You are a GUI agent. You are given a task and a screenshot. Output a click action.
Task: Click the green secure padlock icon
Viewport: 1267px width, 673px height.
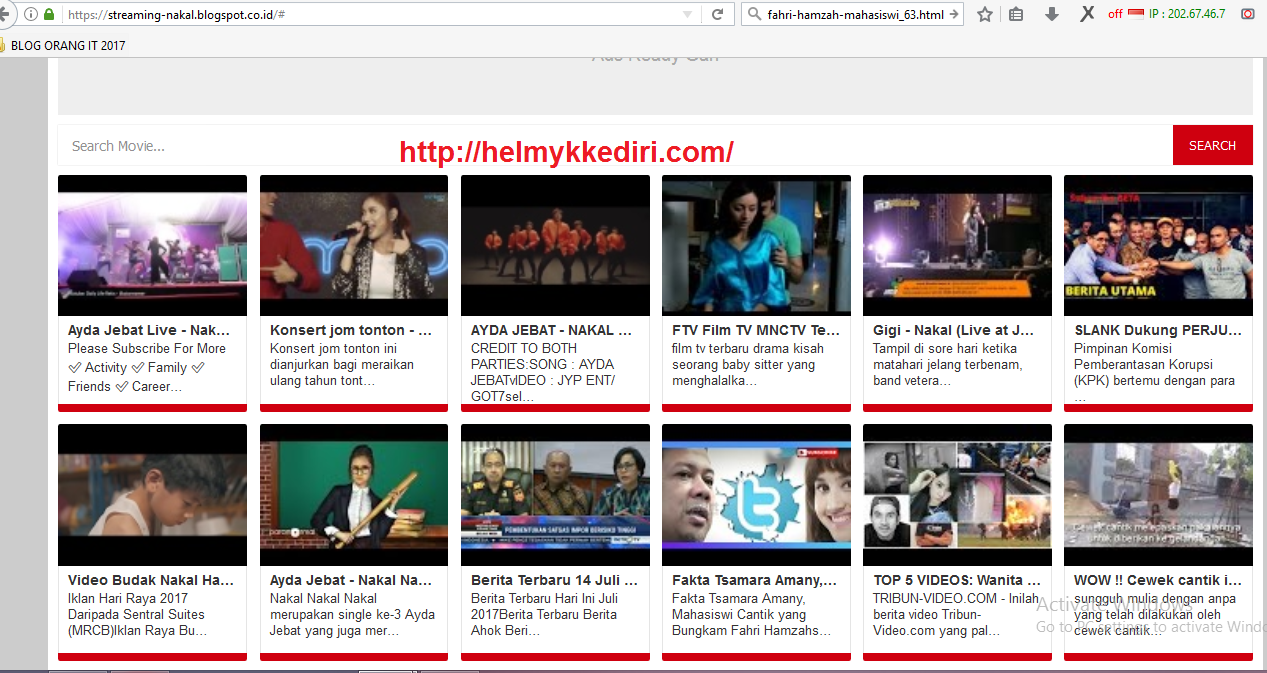[49, 14]
